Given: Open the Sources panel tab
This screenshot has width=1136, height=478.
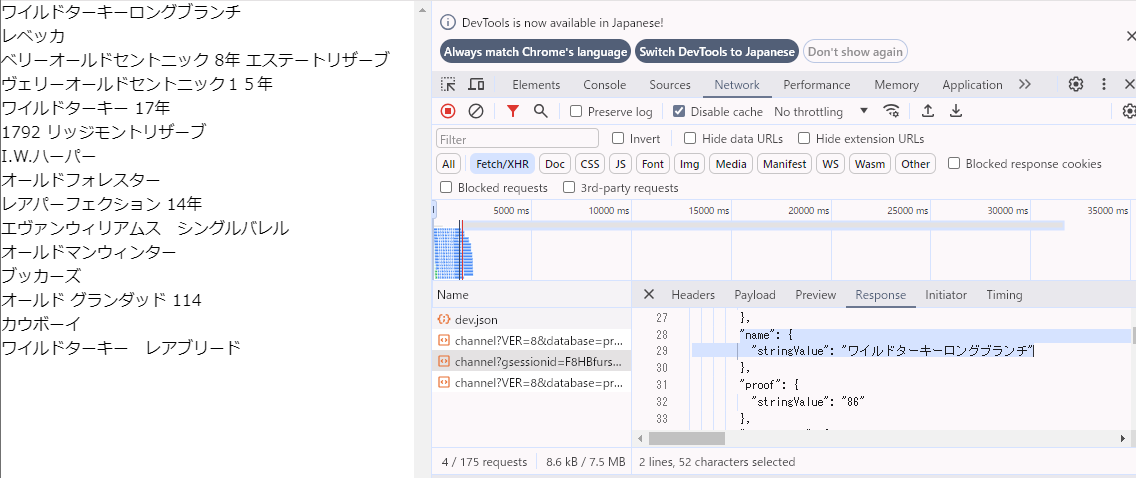Looking at the screenshot, I should click(670, 85).
